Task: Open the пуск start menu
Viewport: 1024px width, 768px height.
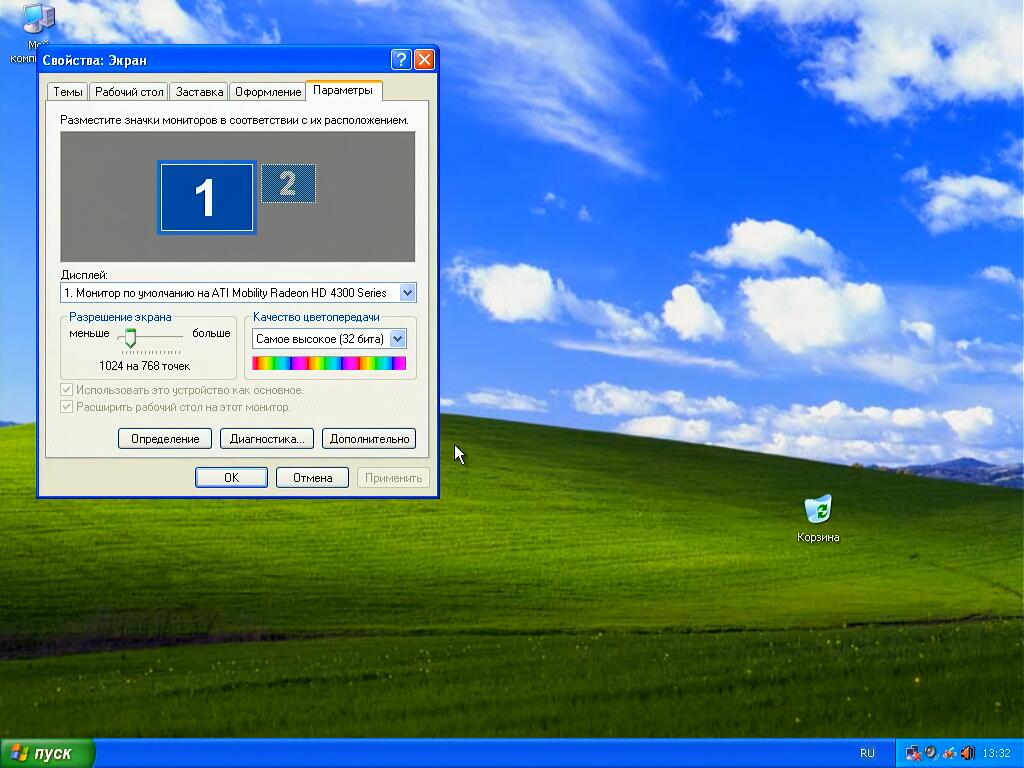Action: [x=48, y=753]
